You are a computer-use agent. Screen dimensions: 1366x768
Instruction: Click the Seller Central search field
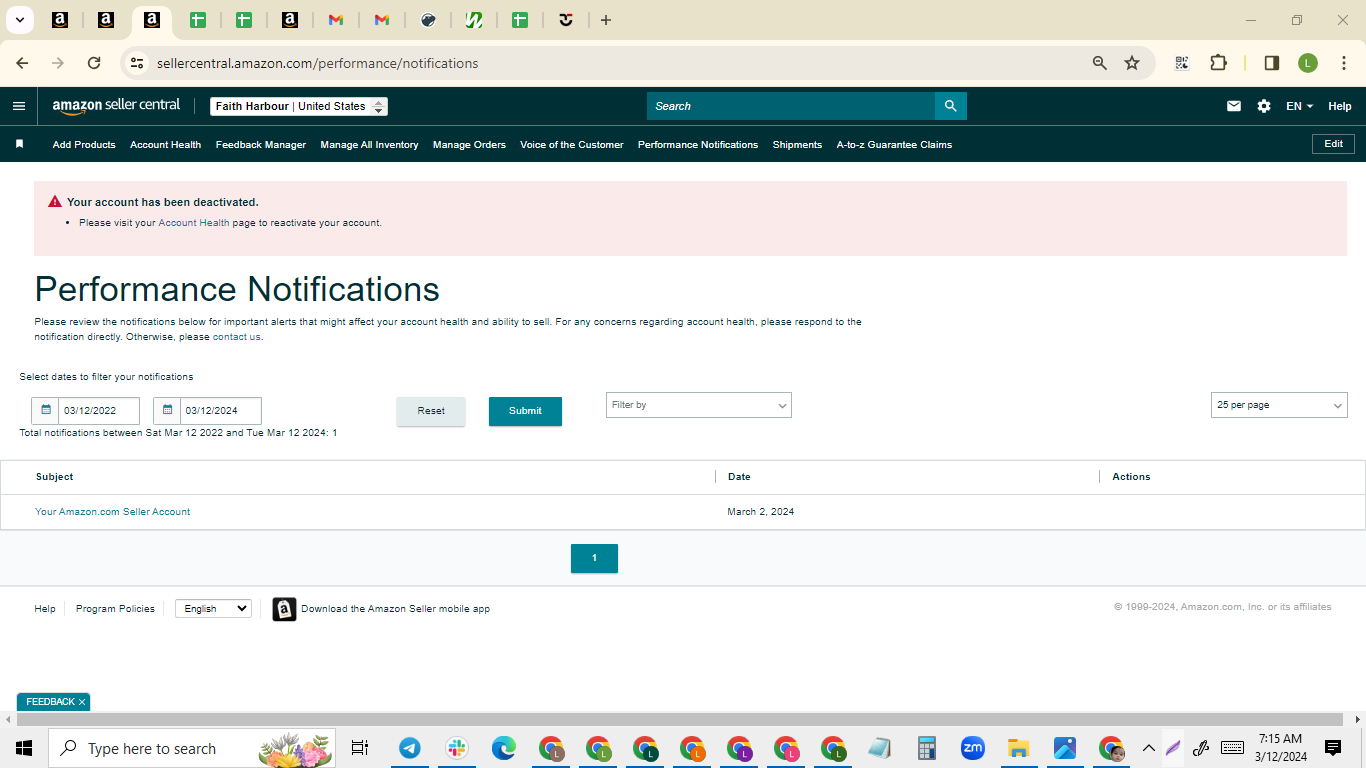pos(791,106)
